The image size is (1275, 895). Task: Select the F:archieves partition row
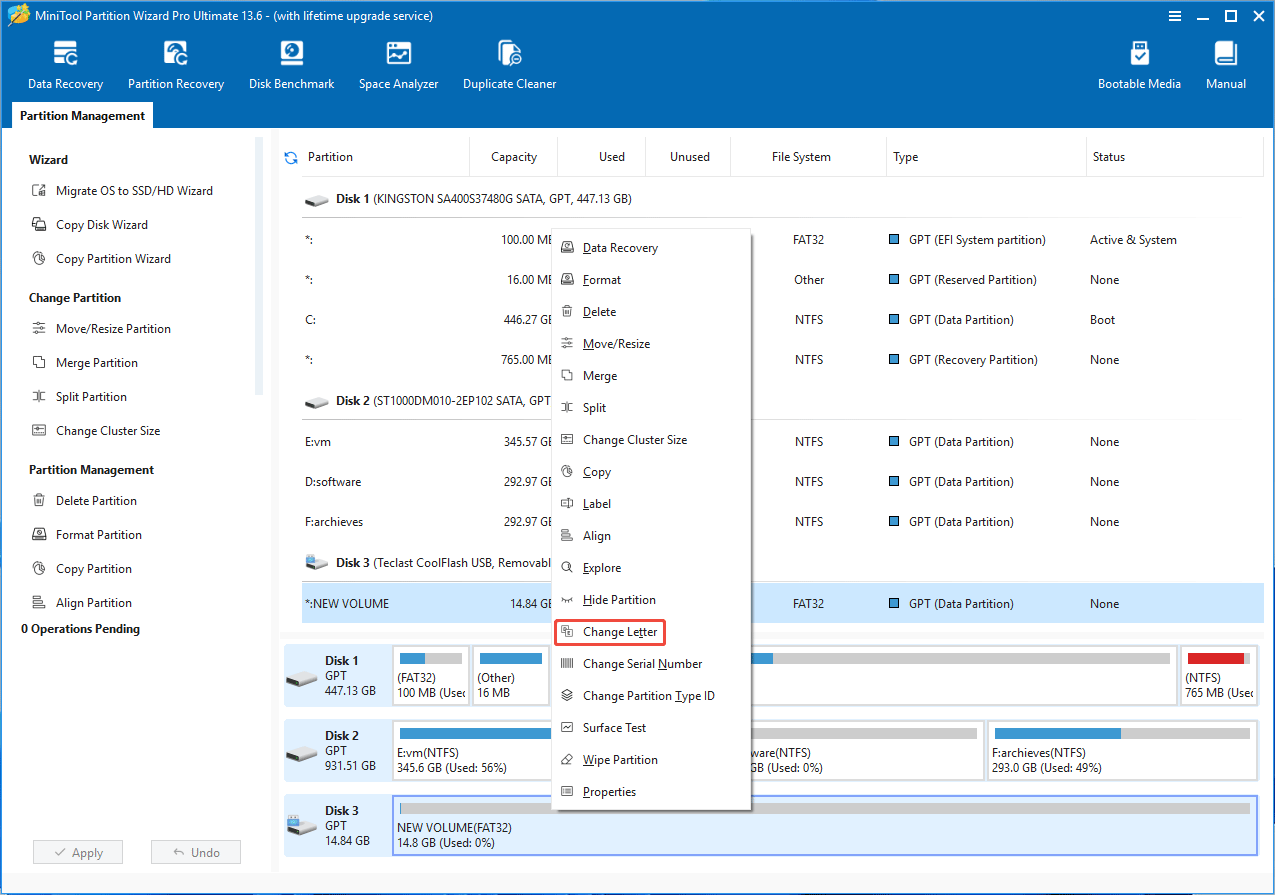[783, 522]
